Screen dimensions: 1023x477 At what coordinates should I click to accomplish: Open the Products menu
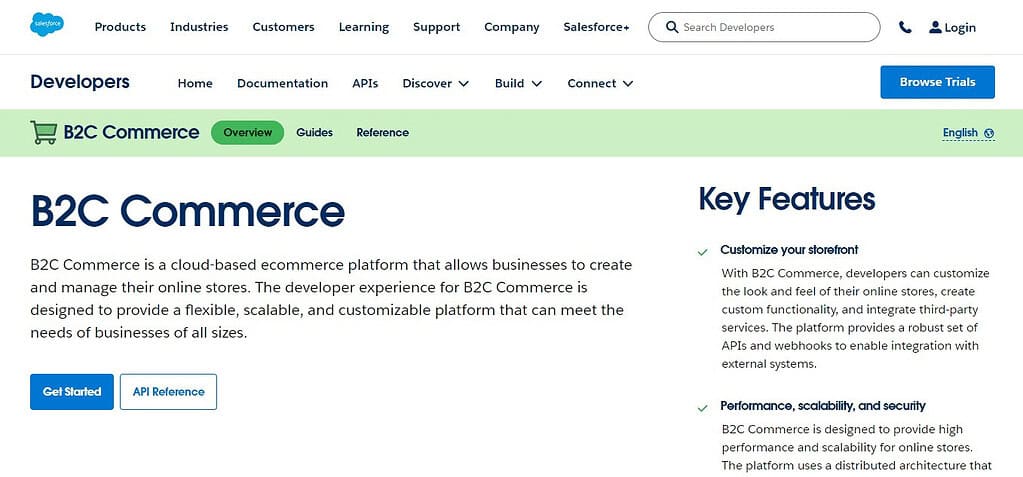point(120,27)
